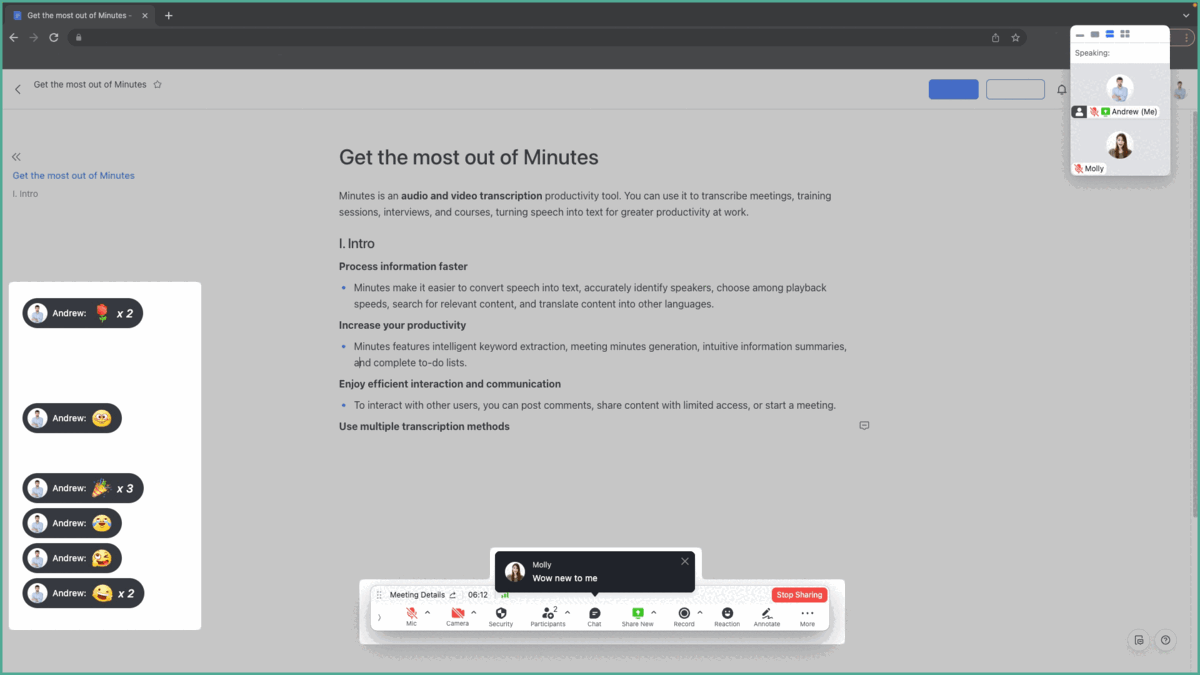1200x675 pixels.
Task: Go to the 'I. Intro' outline section
Action: tap(25, 194)
